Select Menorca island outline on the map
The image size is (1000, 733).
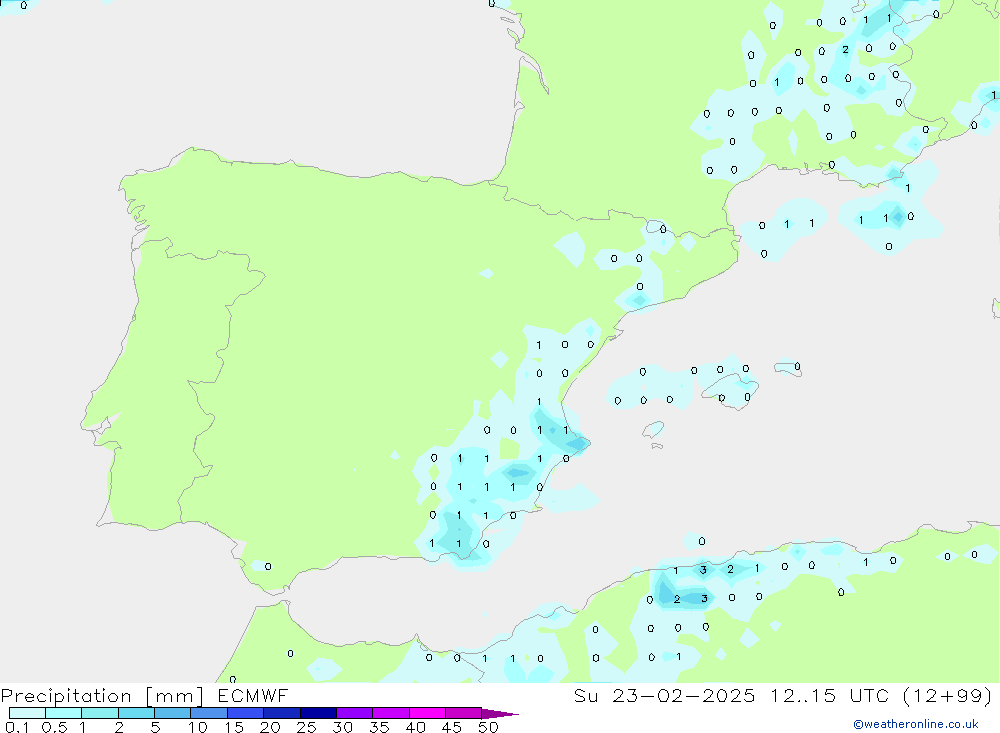(x=788, y=368)
